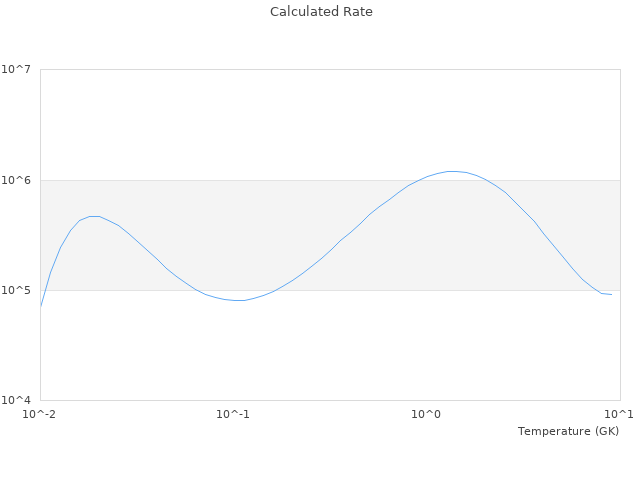Click the 10^1 x-axis tick label
This screenshot has width=640, height=480.
tap(620, 414)
